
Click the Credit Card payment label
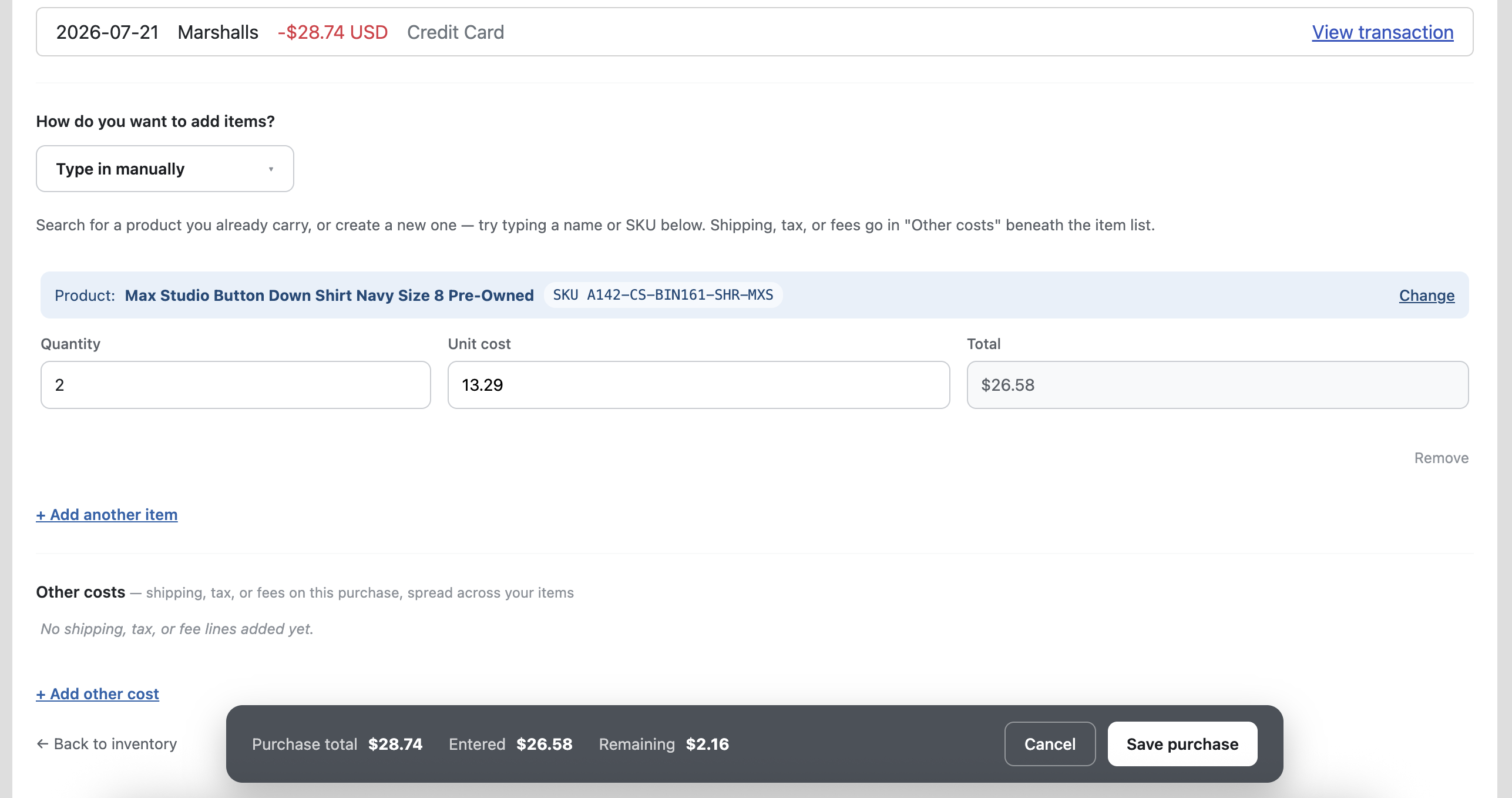[x=455, y=32]
